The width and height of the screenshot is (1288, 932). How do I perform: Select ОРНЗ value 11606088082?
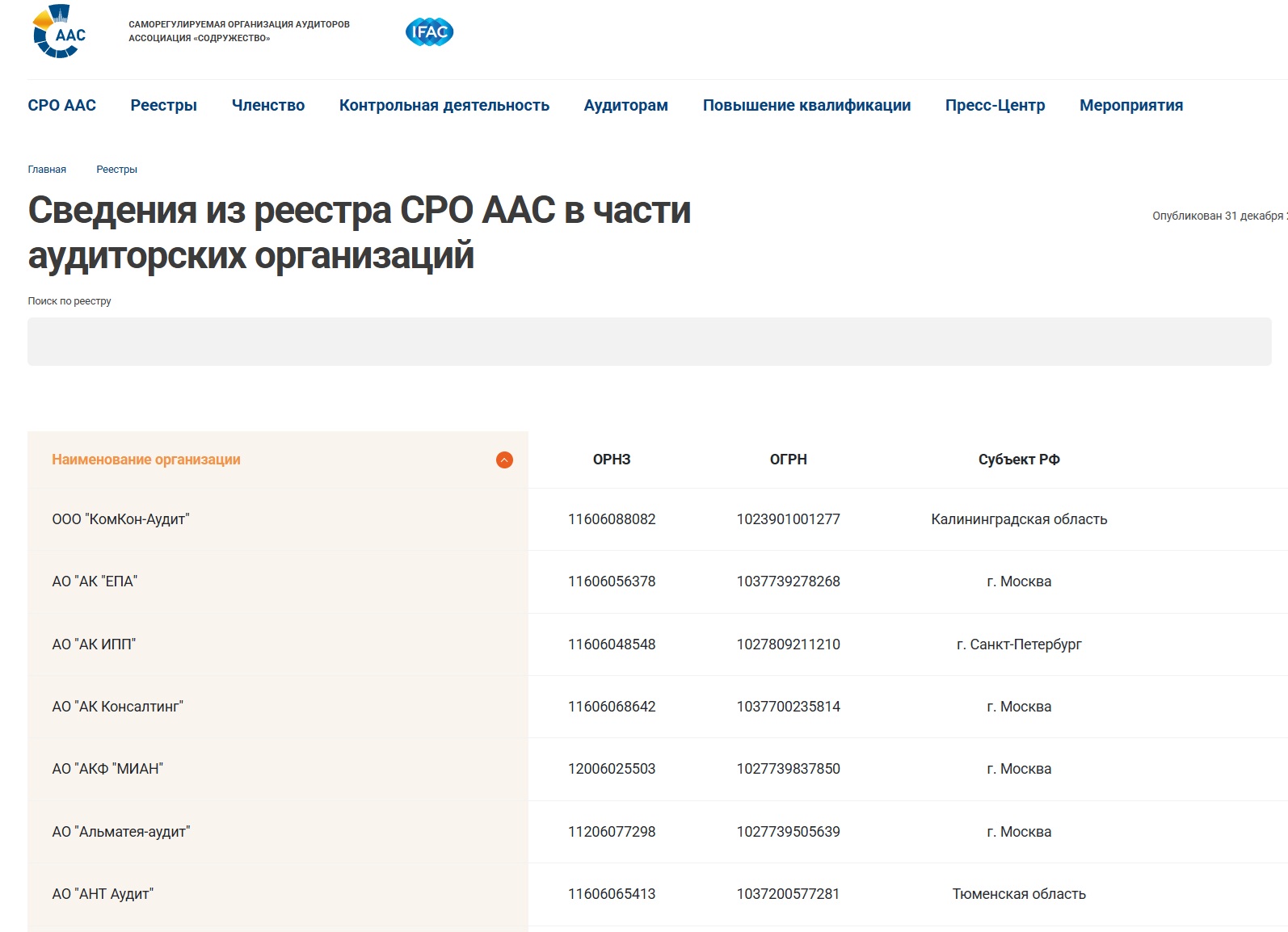(612, 519)
